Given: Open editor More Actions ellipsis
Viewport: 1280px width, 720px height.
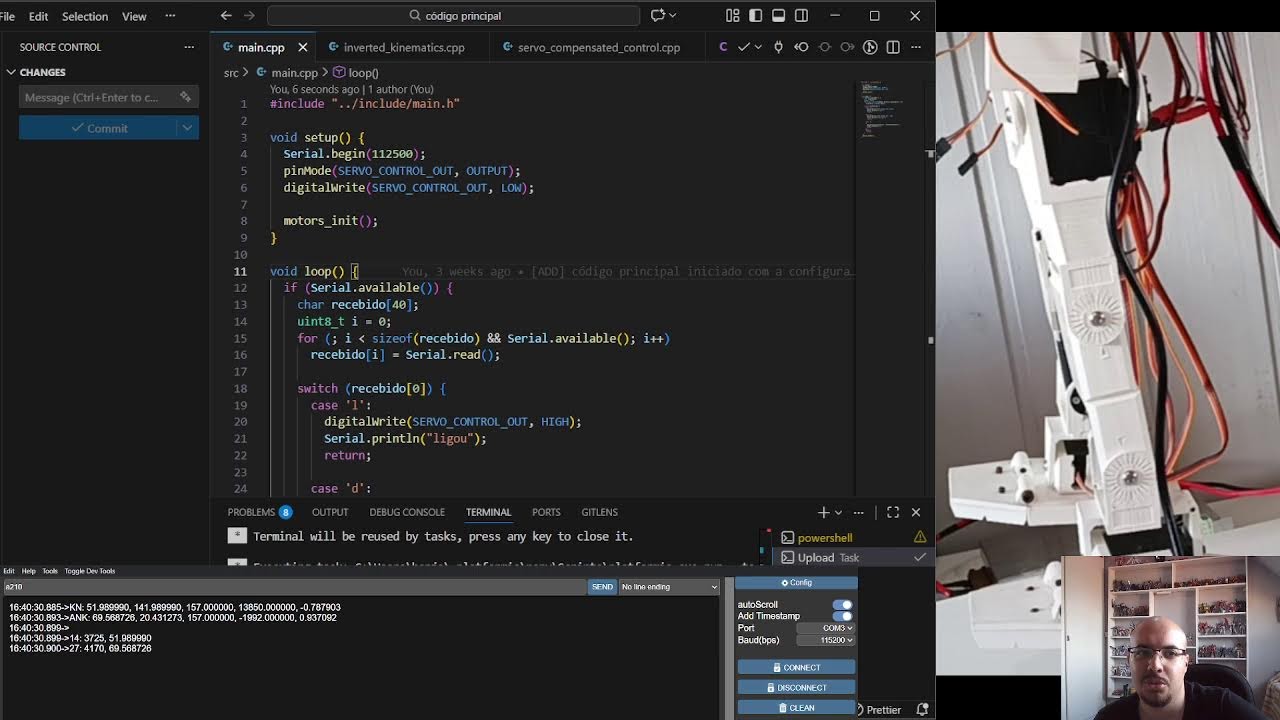Looking at the screenshot, I should 915,47.
